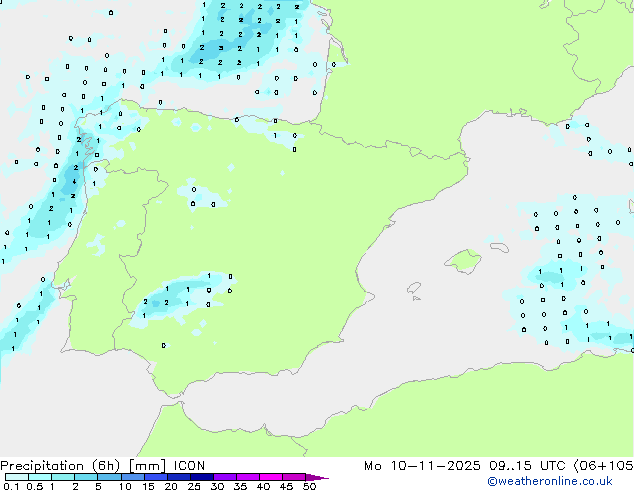Click the Ibiza island outline

(414, 288)
